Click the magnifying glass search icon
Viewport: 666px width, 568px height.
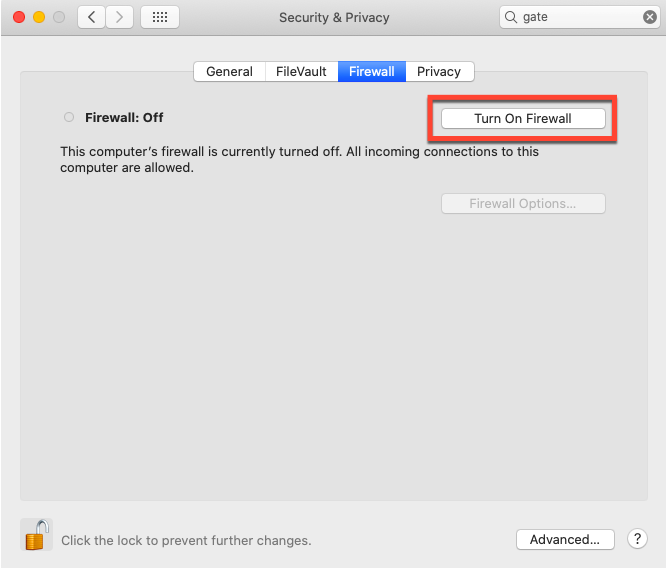[x=512, y=17]
